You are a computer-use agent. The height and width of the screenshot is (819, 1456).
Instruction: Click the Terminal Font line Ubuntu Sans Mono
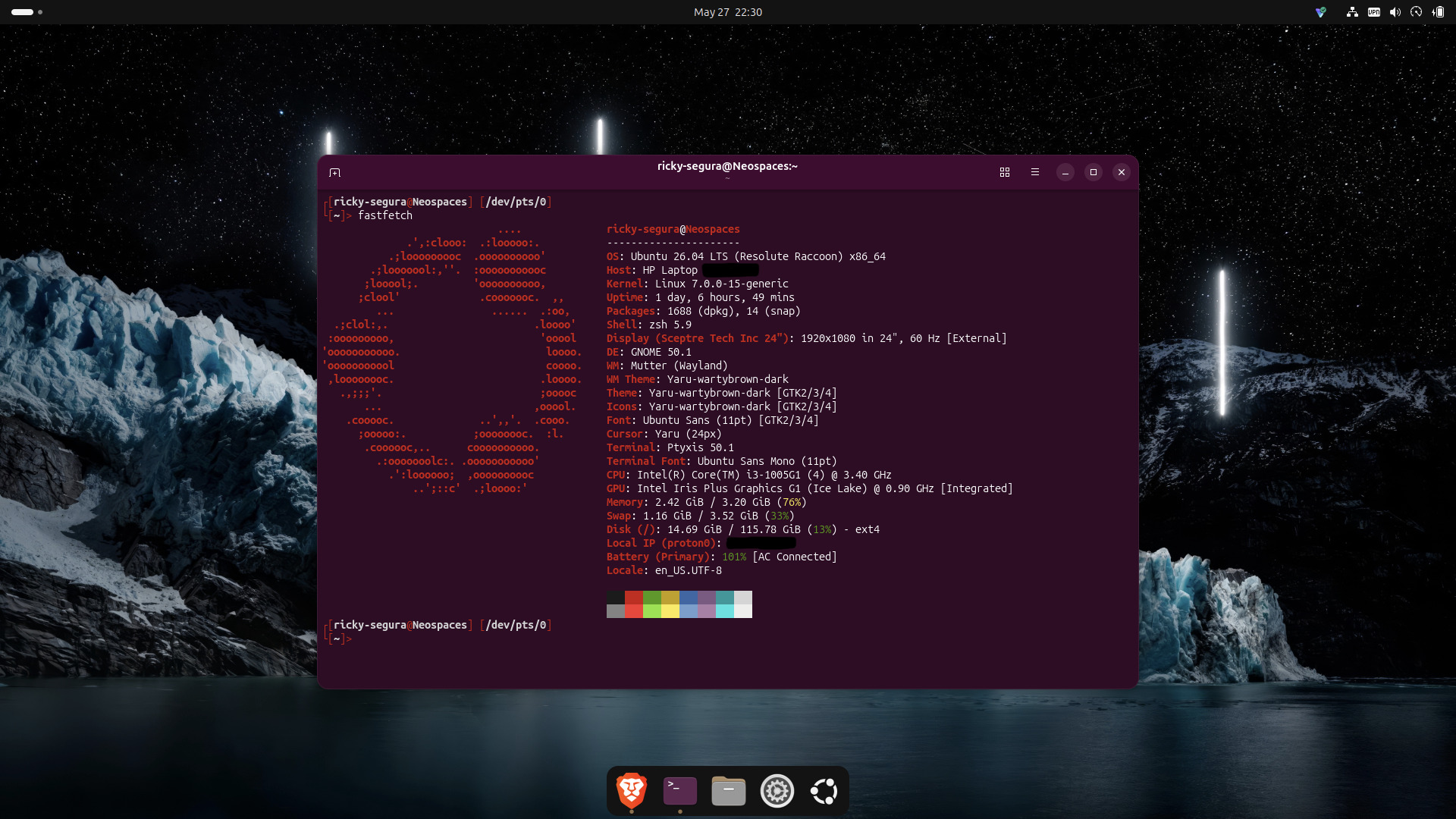[722, 461]
